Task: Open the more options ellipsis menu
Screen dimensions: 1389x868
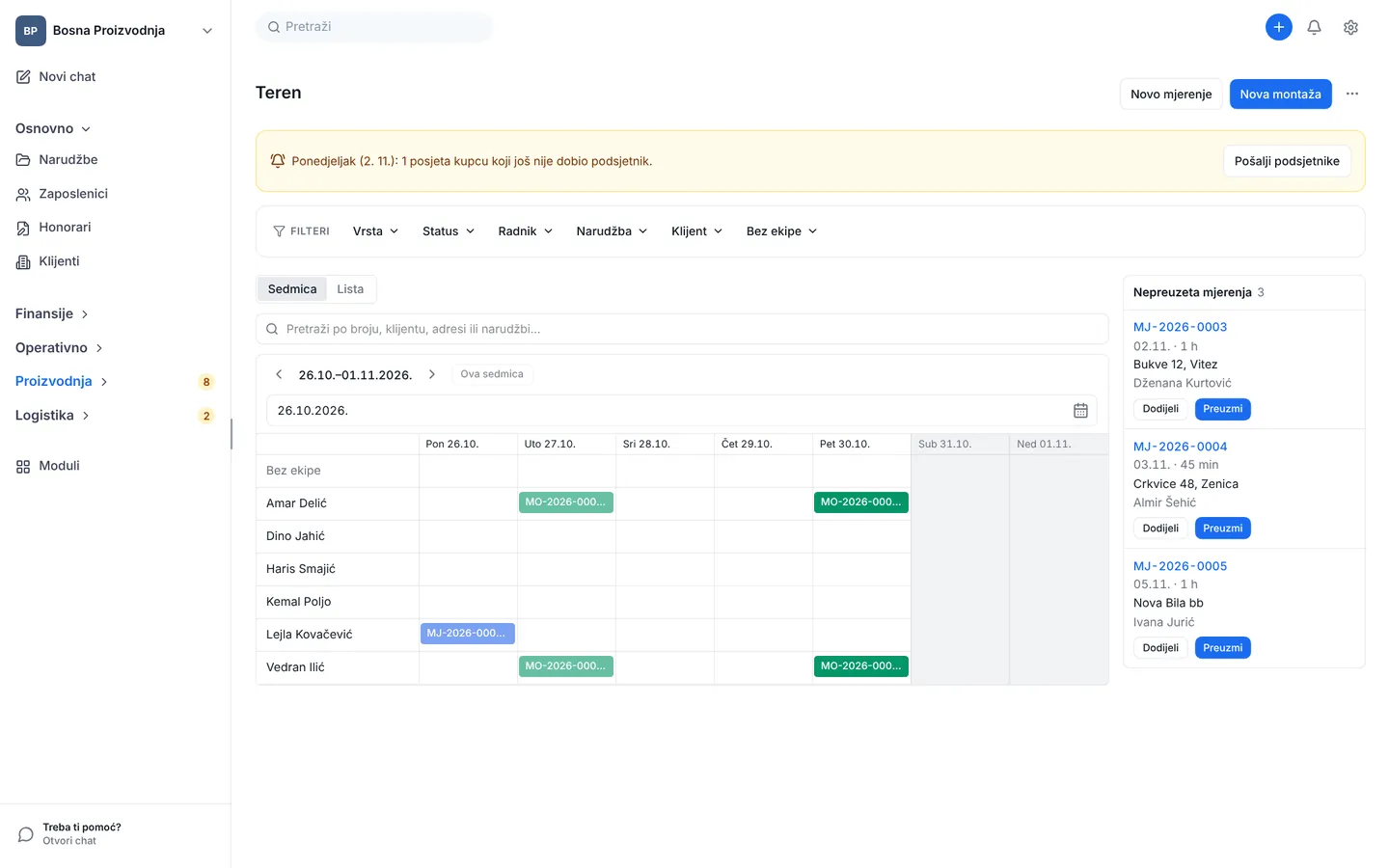Action: [x=1352, y=94]
